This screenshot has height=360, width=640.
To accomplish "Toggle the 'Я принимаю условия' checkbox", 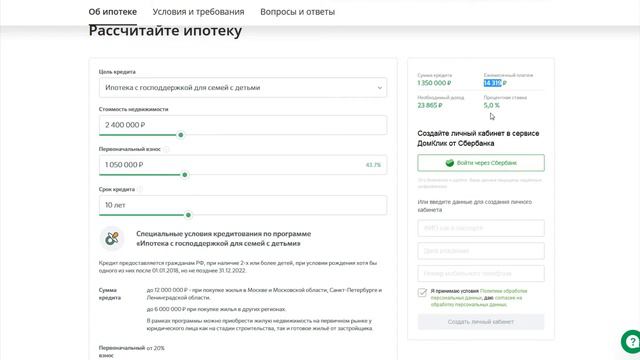I will 422,292.
